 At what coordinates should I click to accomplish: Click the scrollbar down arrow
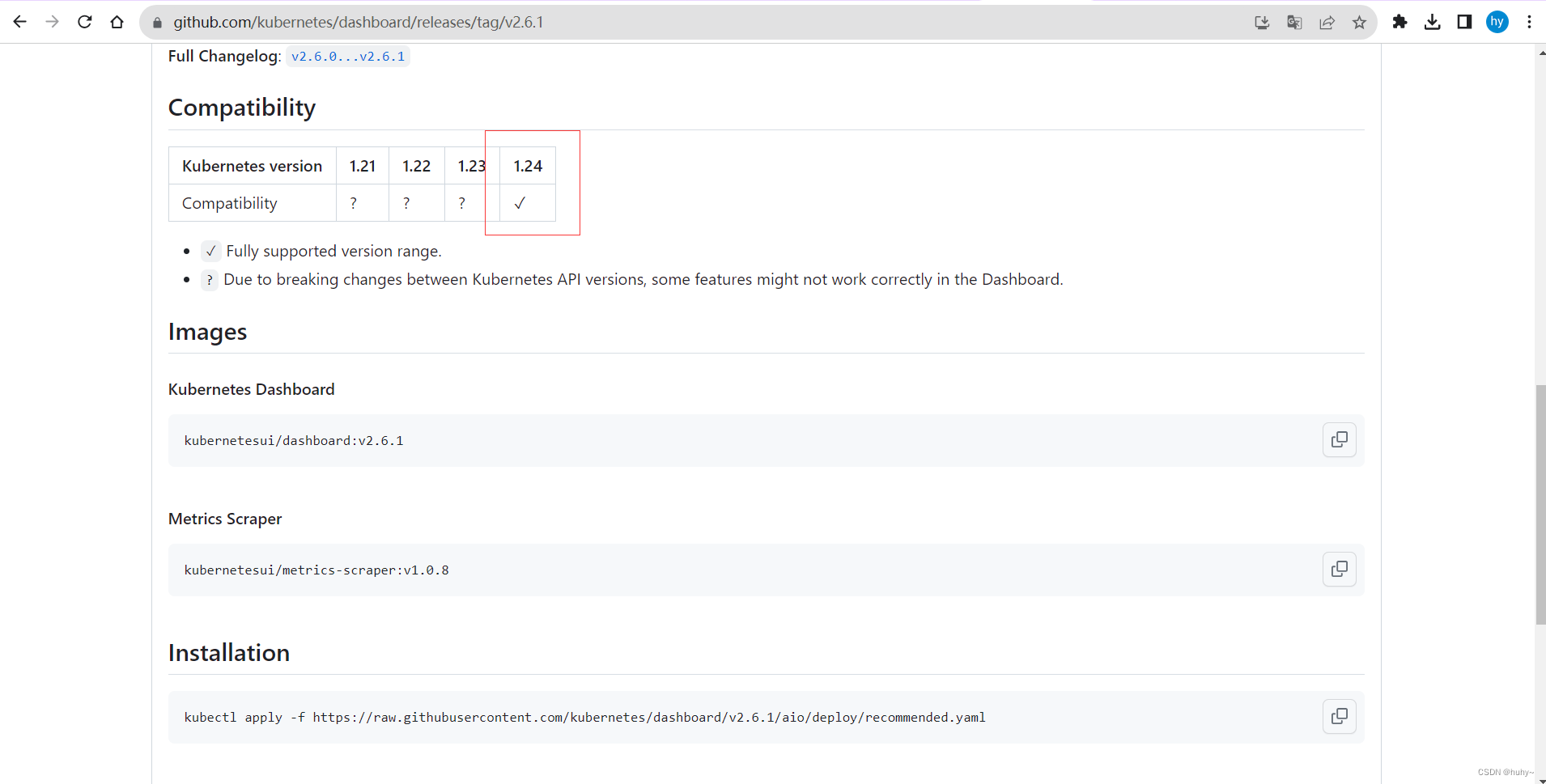click(x=1540, y=781)
